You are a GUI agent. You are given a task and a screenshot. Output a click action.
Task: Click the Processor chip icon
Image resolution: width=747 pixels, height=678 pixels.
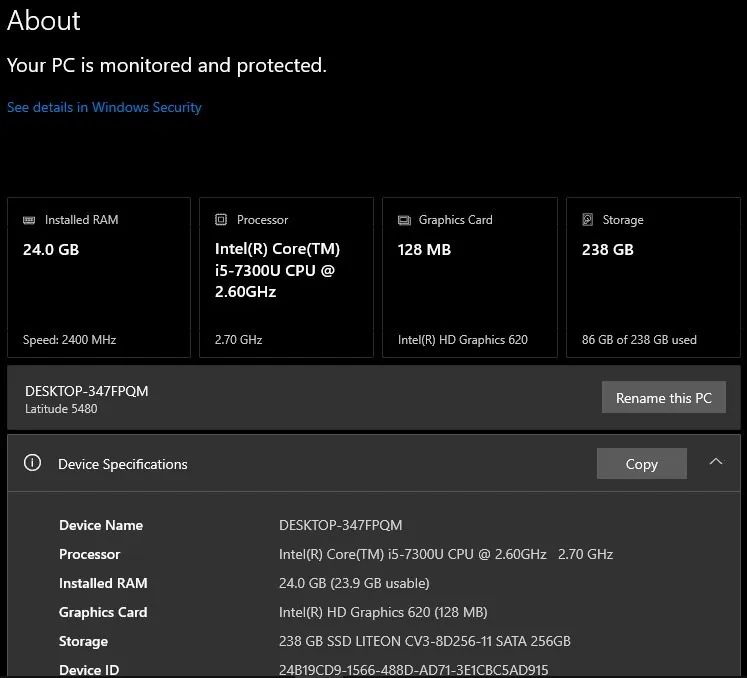point(221,219)
